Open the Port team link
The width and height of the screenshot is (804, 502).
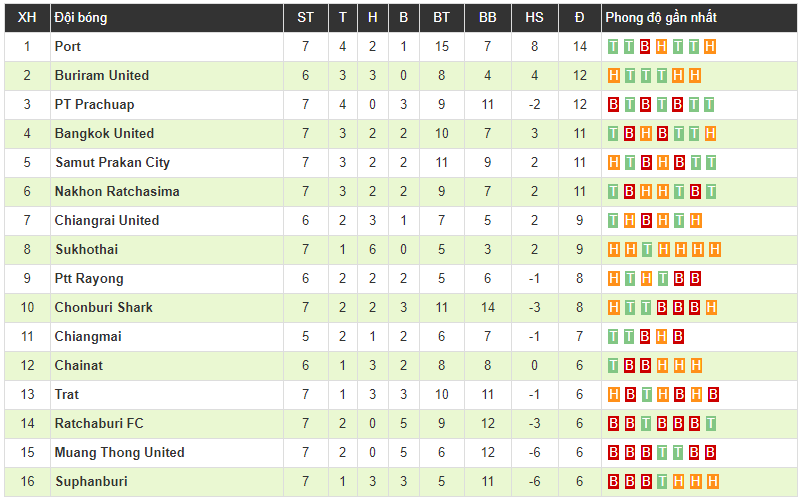[68, 46]
